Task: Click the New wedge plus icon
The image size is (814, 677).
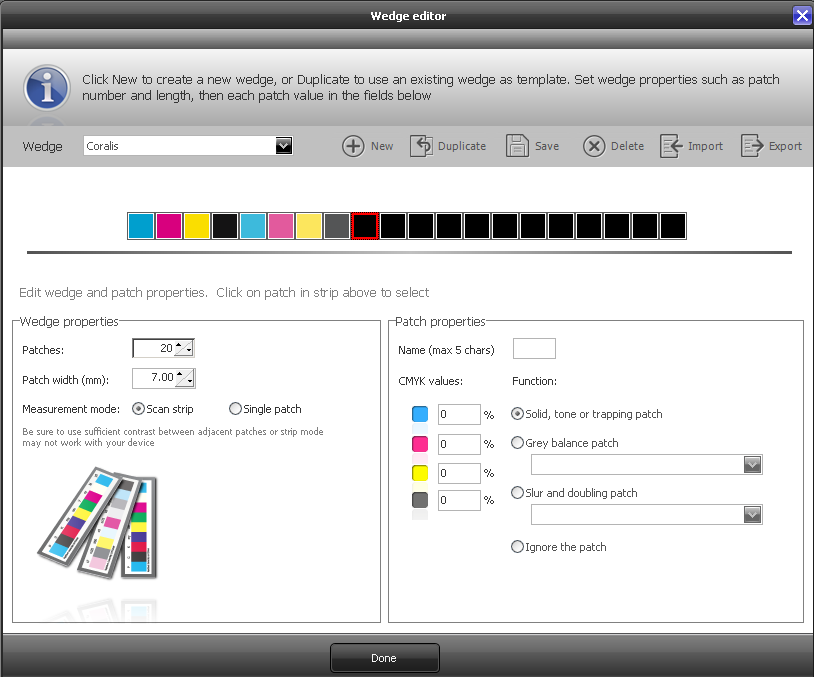Action: click(353, 146)
